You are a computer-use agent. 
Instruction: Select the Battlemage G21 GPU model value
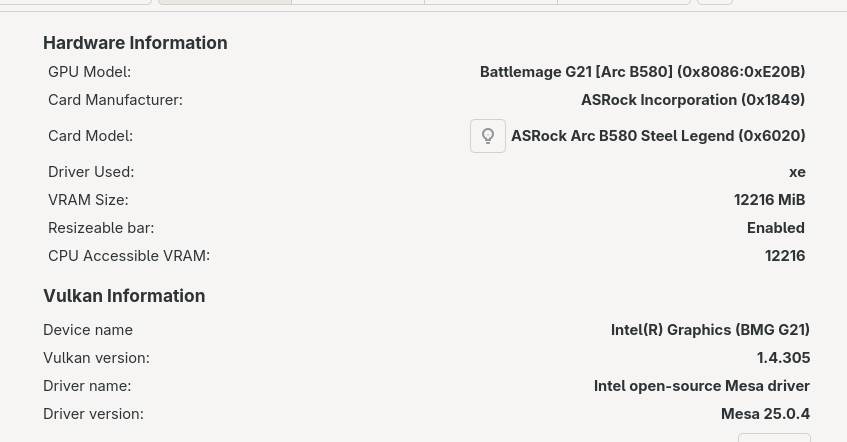click(x=642, y=72)
